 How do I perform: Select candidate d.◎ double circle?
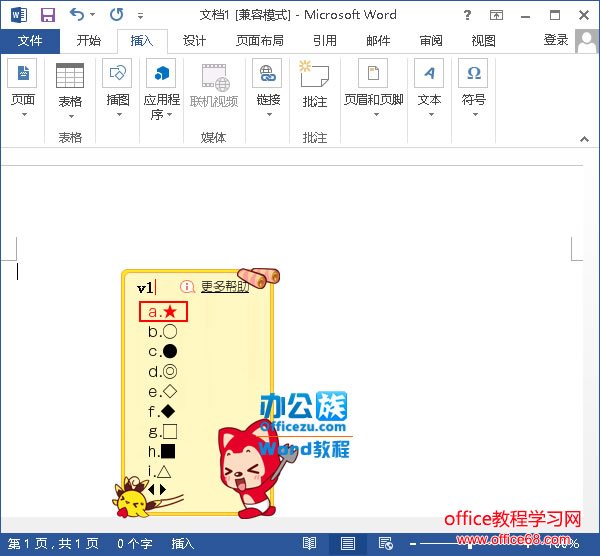click(x=163, y=372)
